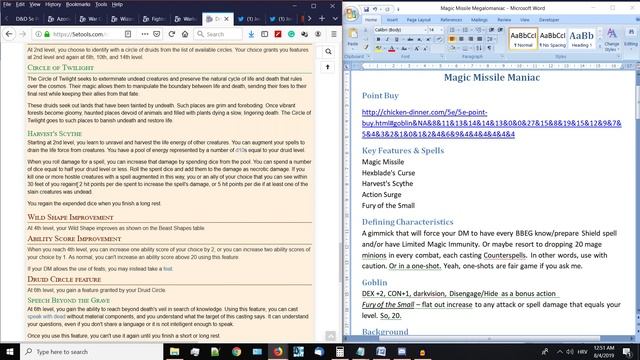Toggle subscript formatting in Word
Image resolution: width=640 pixels, height=360 pixels.
tap(419, 39)
